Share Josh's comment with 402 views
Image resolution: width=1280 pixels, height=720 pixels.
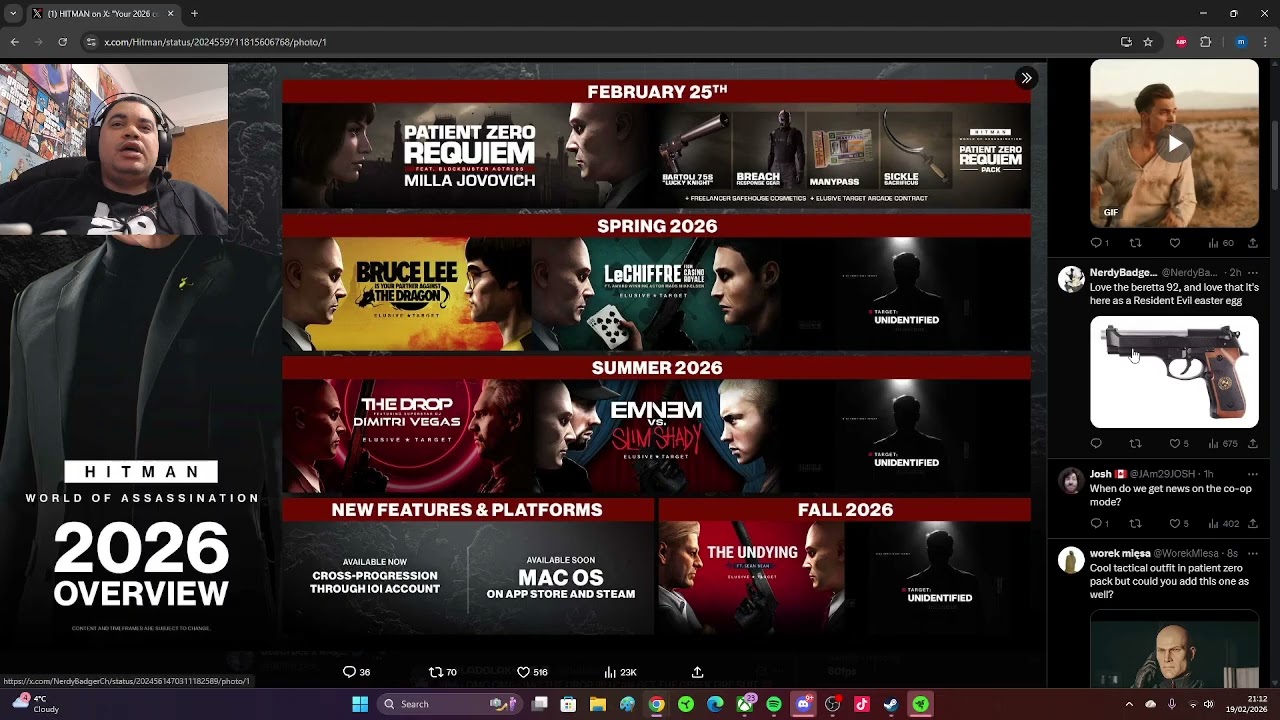[1252, 523]
